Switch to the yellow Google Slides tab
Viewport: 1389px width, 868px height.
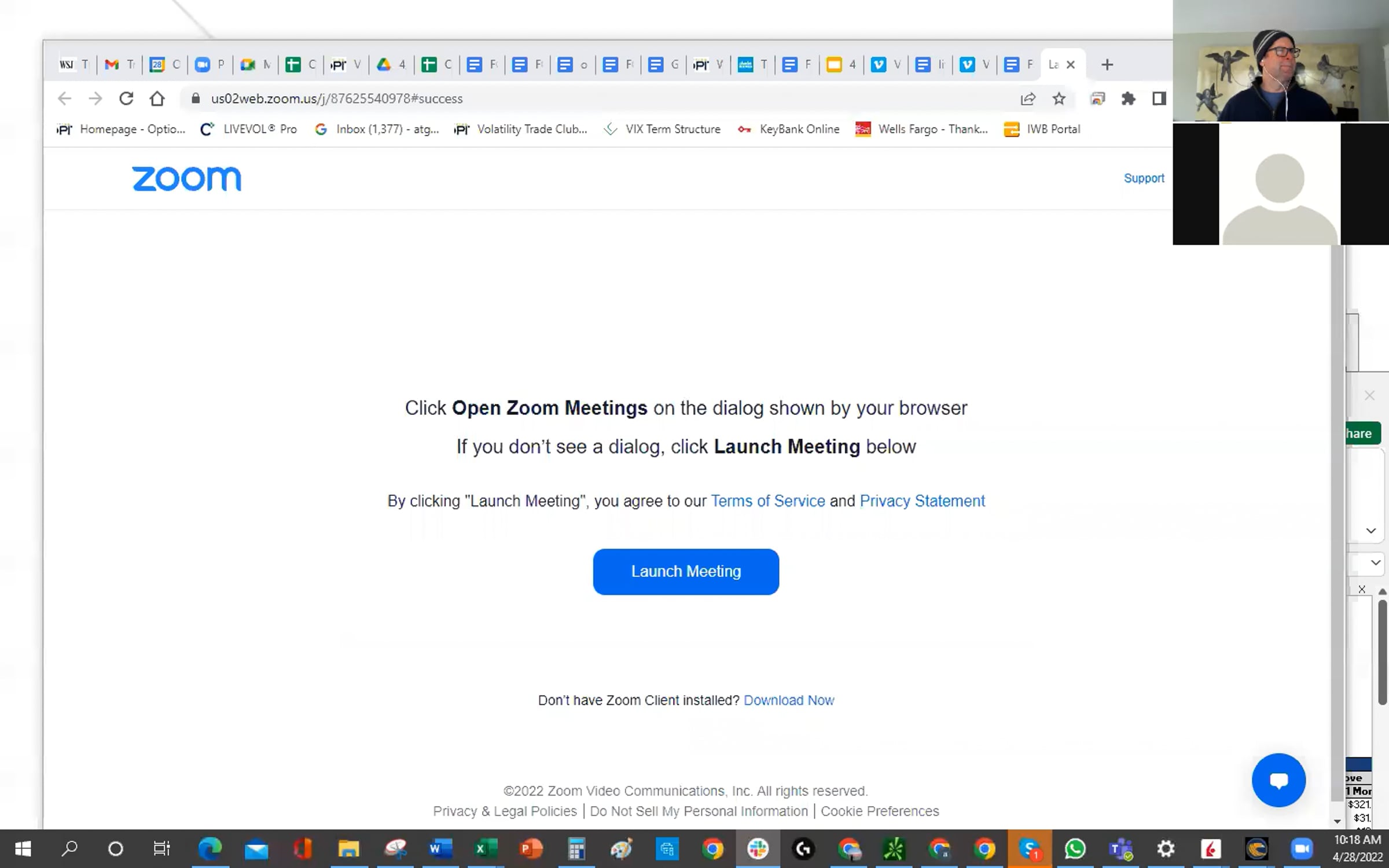coord(841,65)
